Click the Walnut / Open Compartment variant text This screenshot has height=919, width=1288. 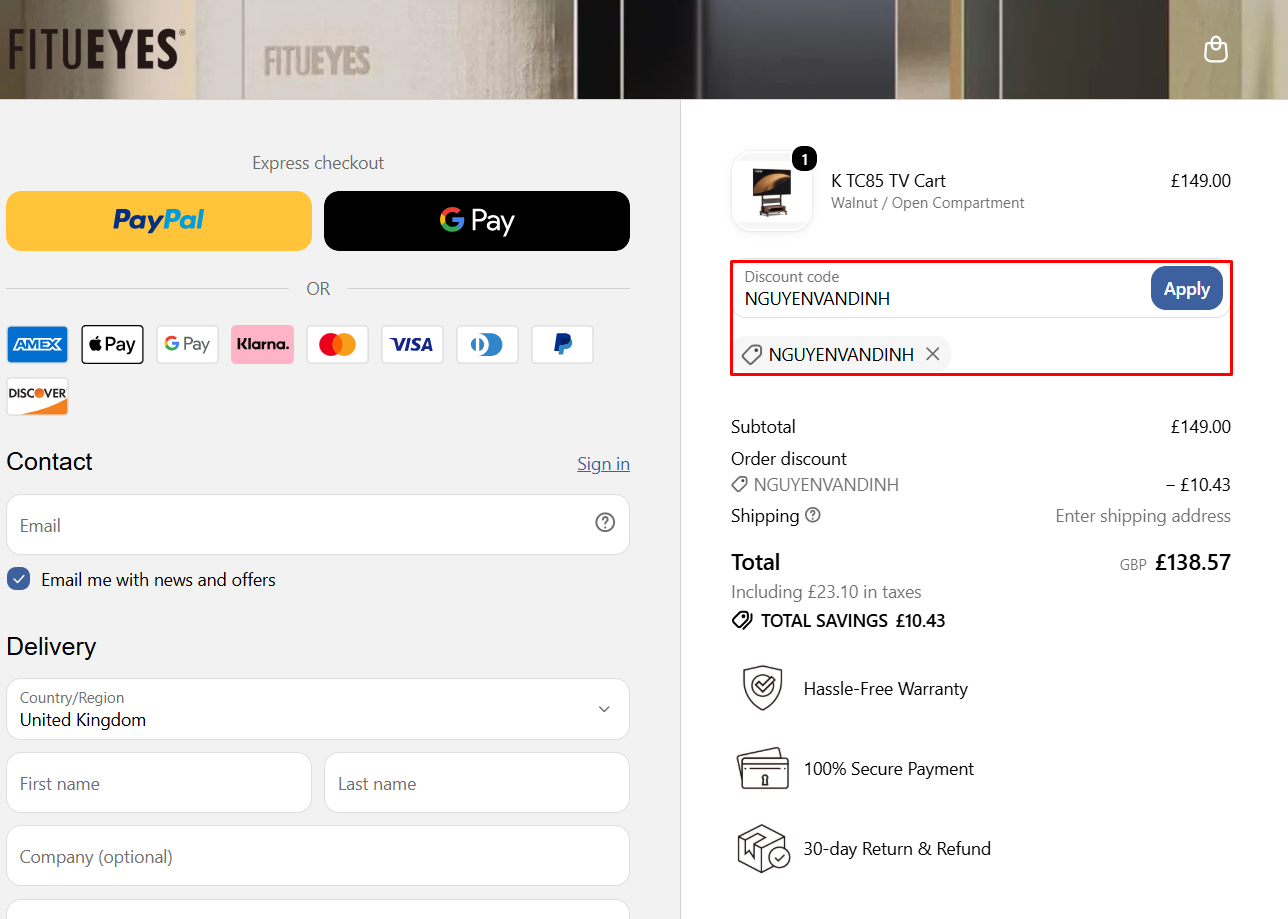928,203
